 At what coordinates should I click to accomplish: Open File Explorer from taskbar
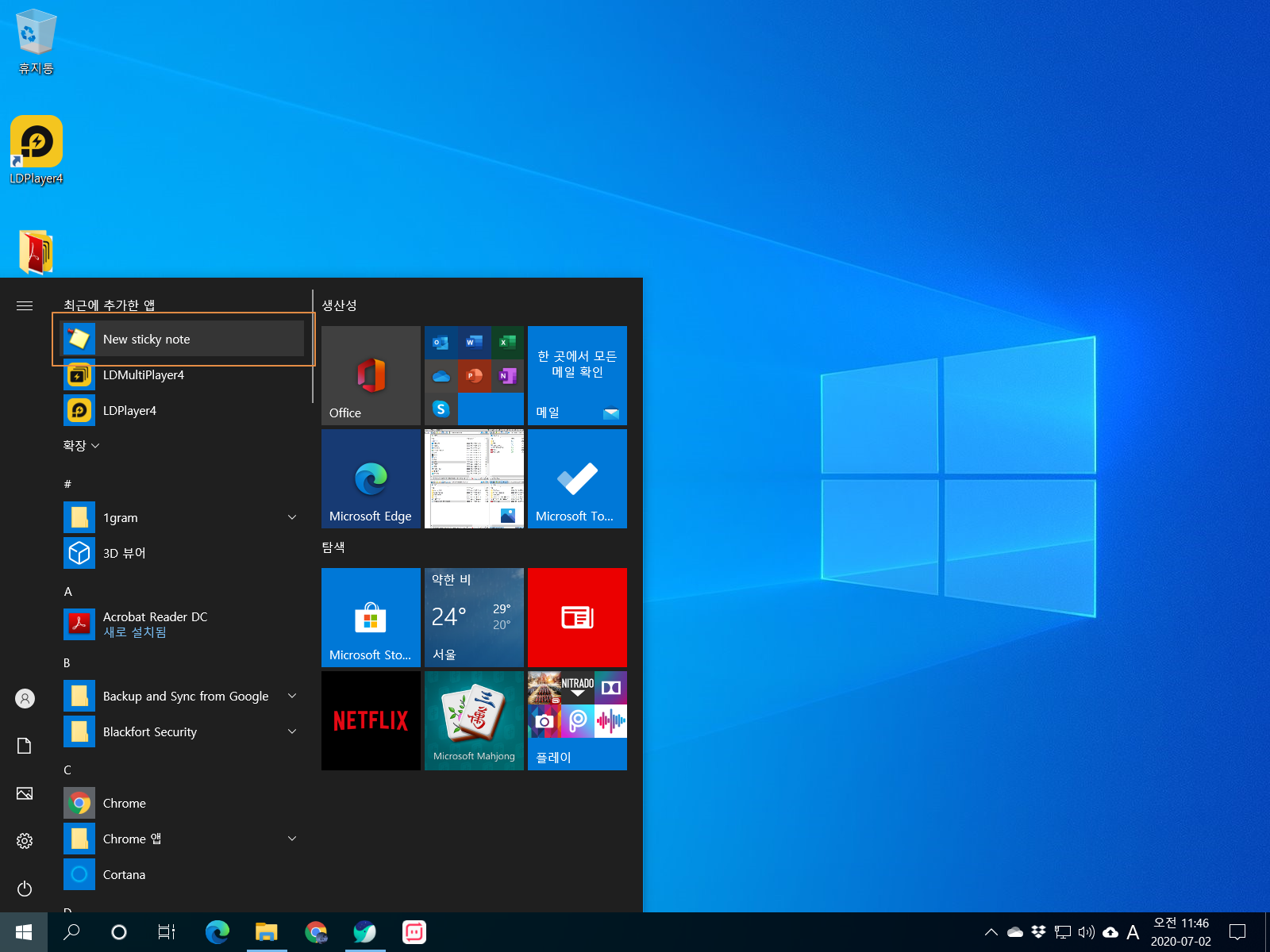[266, 932]
